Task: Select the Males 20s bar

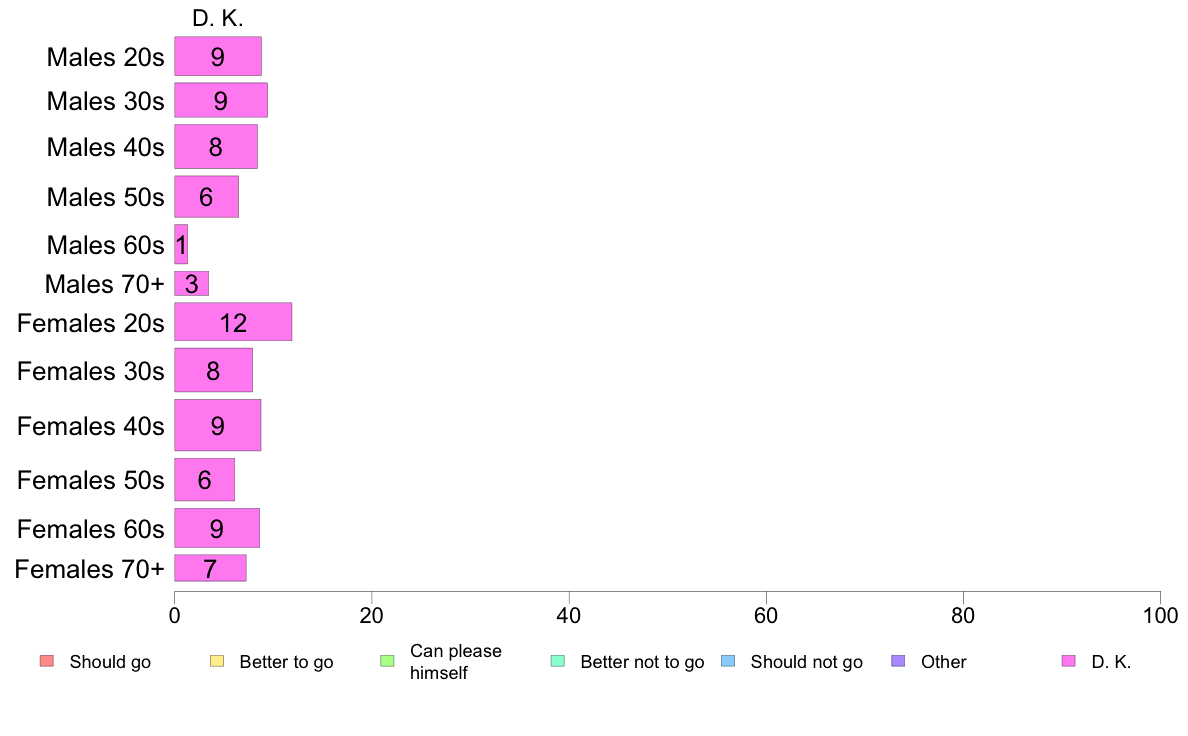Action: click(x=218, y=56)
